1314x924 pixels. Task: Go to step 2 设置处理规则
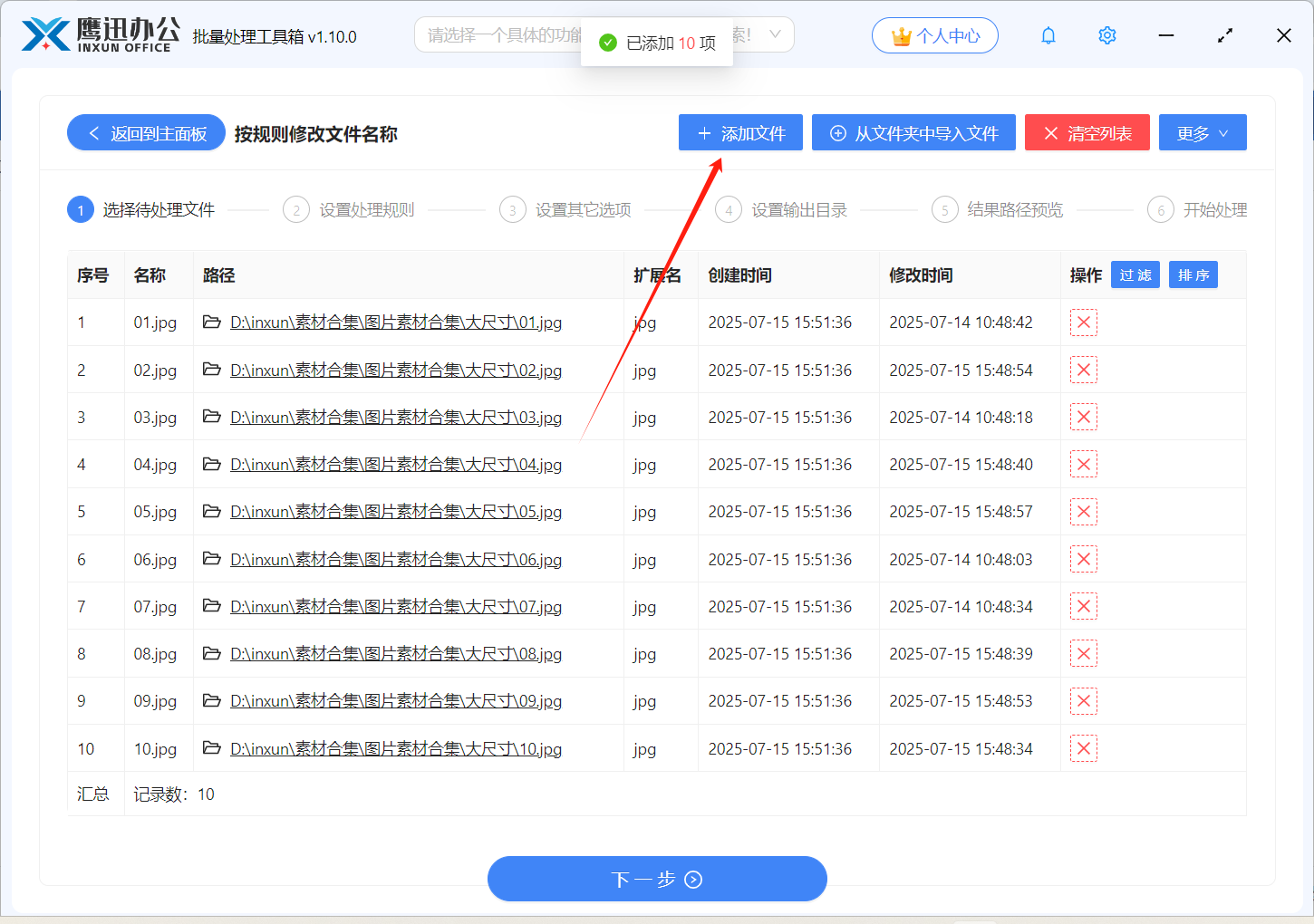tap(349, 210)
